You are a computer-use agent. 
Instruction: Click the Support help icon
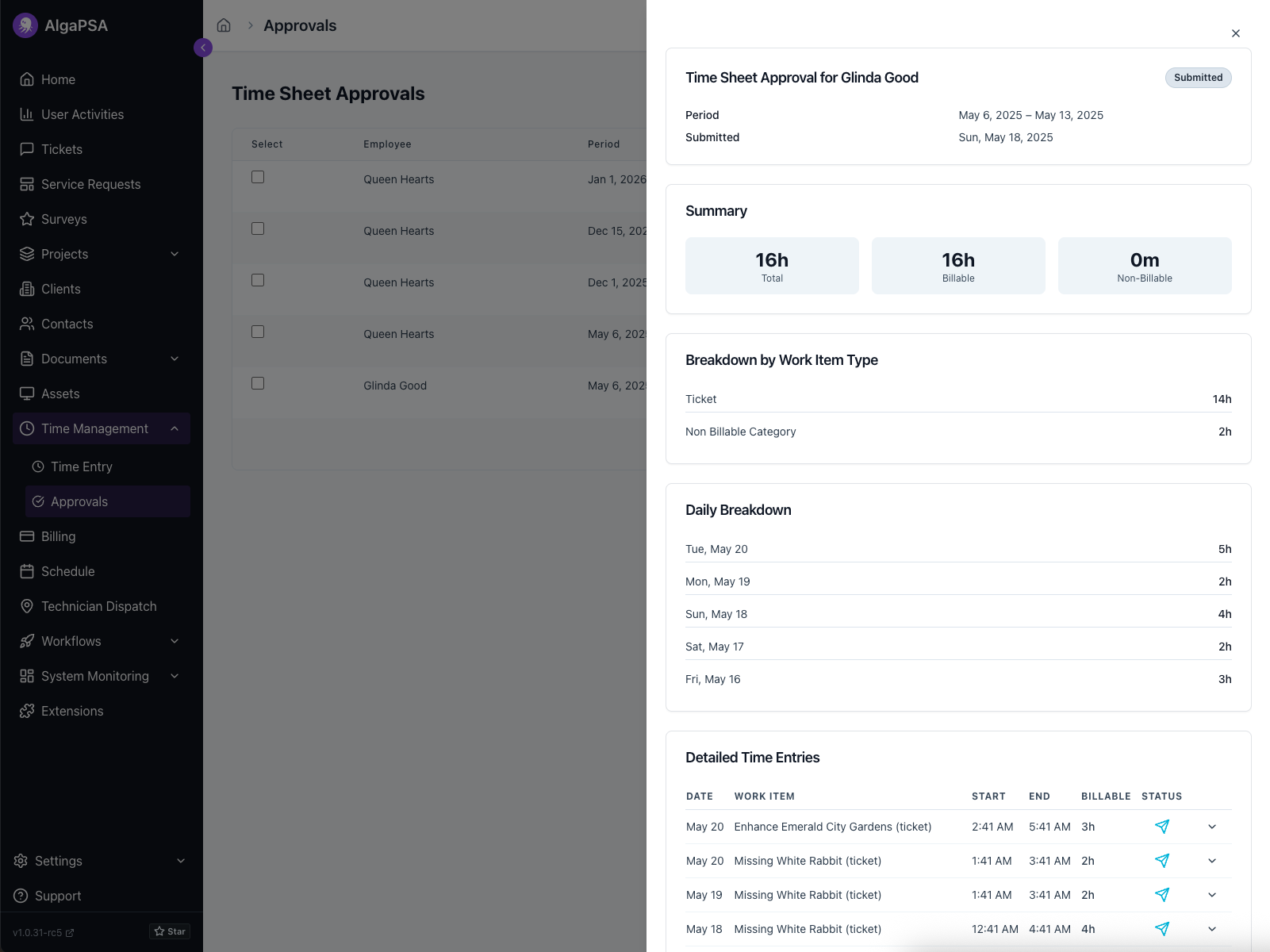(x=21, y=896)
